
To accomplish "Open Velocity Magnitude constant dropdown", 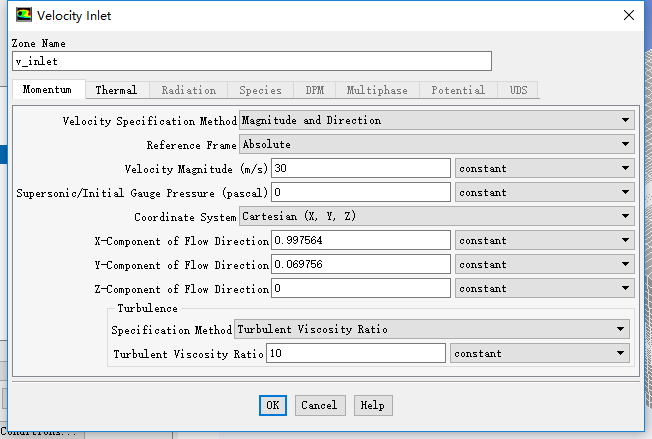I will [x=544, y=169].
